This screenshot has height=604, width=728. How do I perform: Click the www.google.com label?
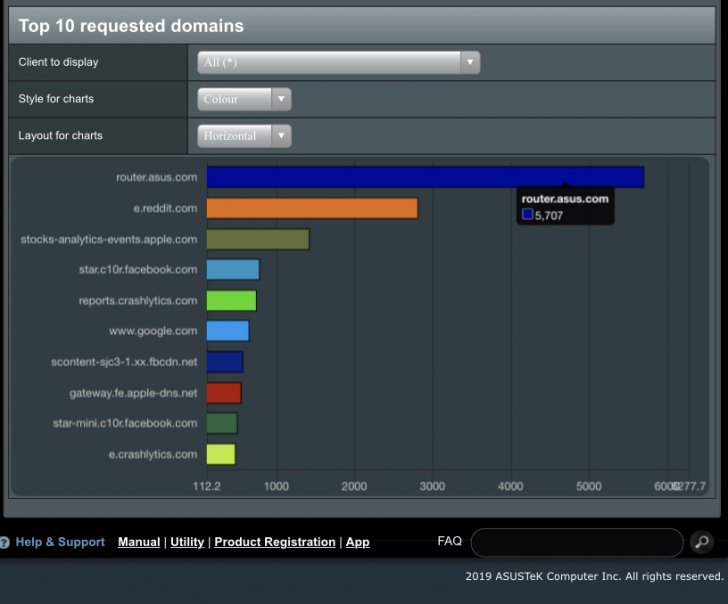pyautogui.click(x=153, y=331)
